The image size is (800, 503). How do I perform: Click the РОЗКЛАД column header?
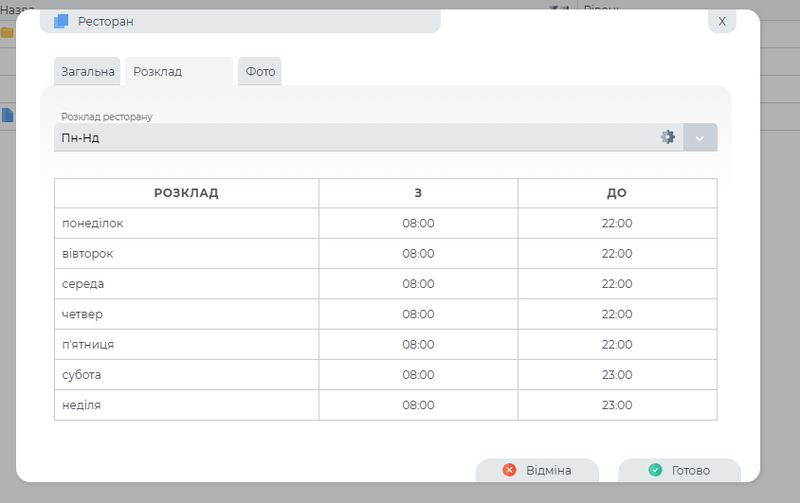(x=186, y=193)
